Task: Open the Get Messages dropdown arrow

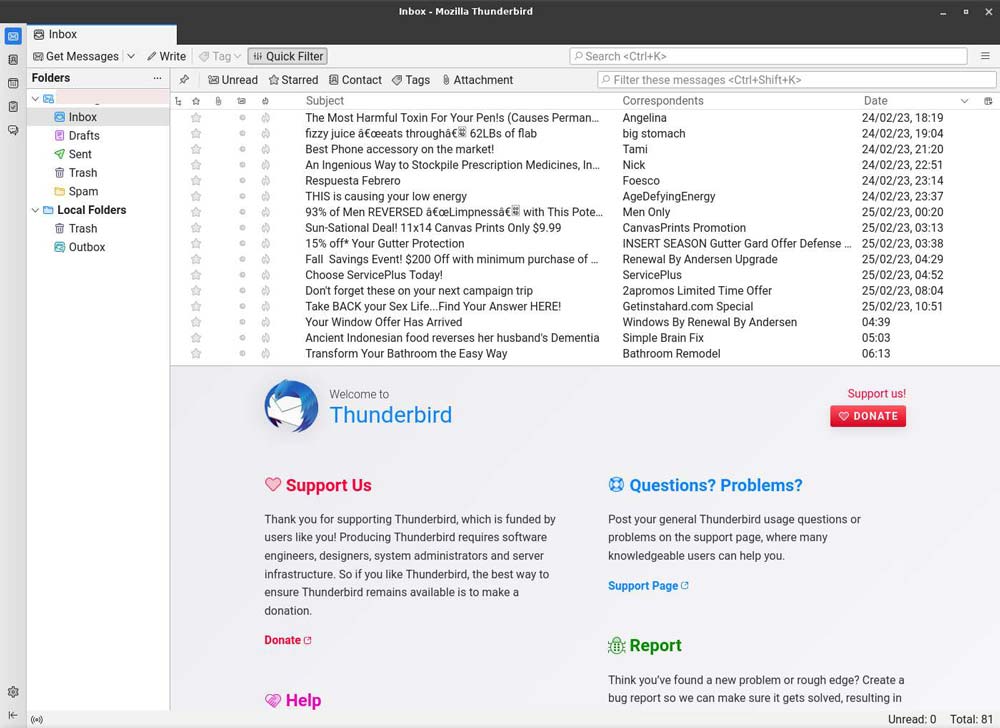Action: (131, 57)
